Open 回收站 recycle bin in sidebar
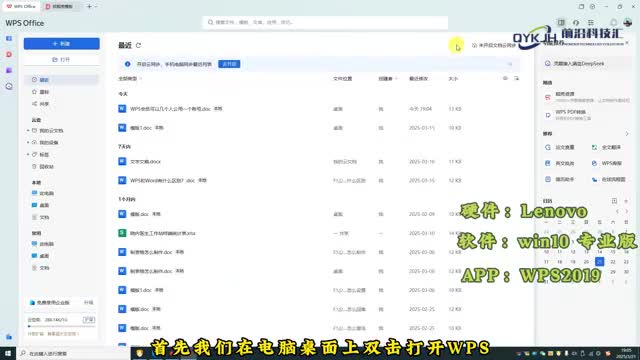640x360 pixels. point(43,167)
